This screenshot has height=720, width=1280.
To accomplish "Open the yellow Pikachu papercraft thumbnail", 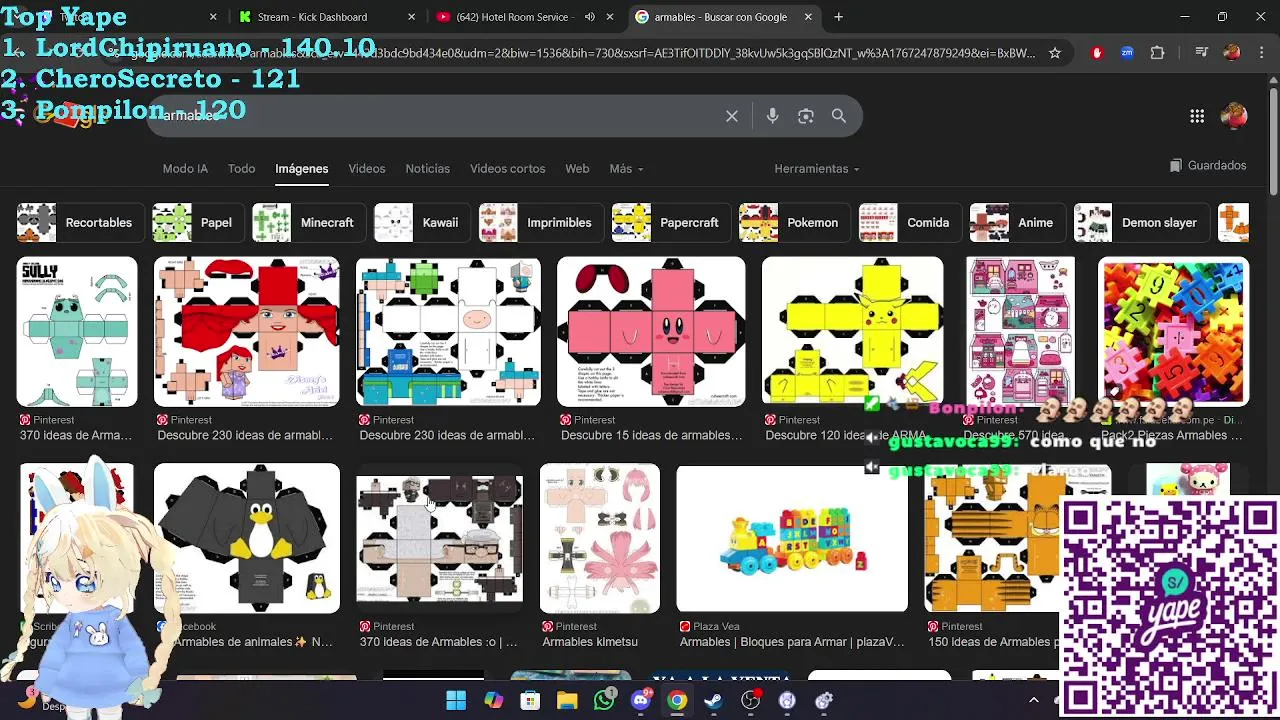I will click(852, 332).
